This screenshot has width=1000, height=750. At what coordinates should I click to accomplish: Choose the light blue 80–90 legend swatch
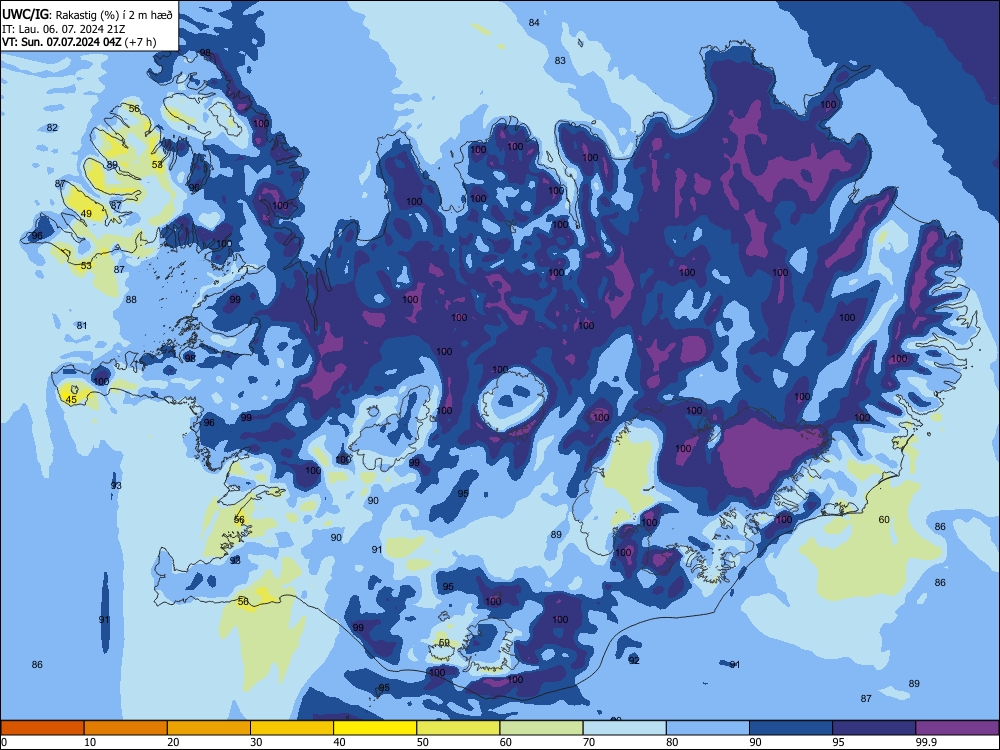coord(708,728)
